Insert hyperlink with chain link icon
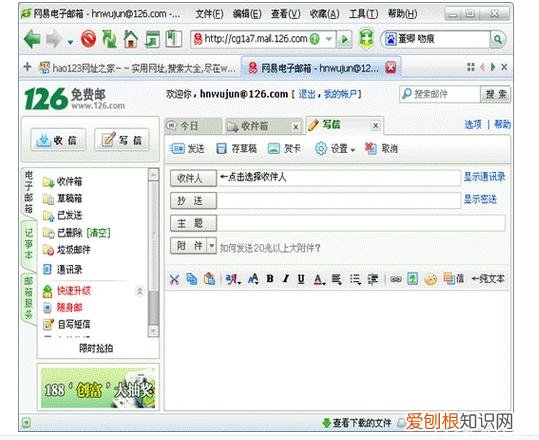Screen dimensions: 539x440 [x=396, y=279]
